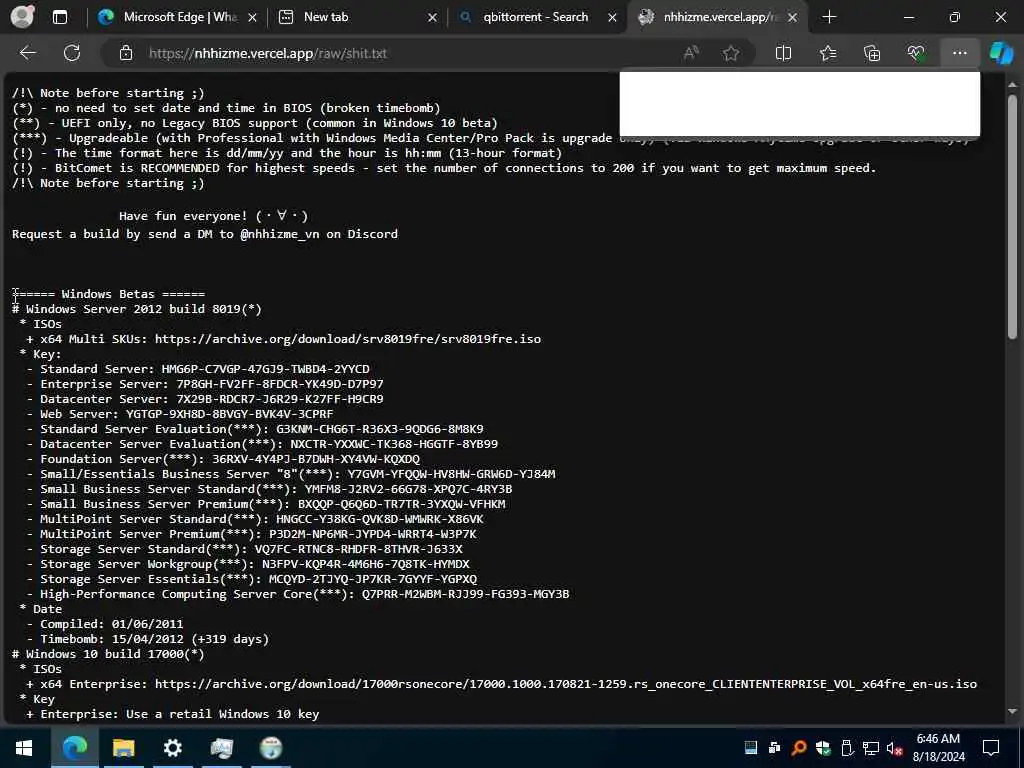The height and width of the screenshot is (768, 1024).
Task: Open the Favorites list icon
Action: tap(827, 53)
